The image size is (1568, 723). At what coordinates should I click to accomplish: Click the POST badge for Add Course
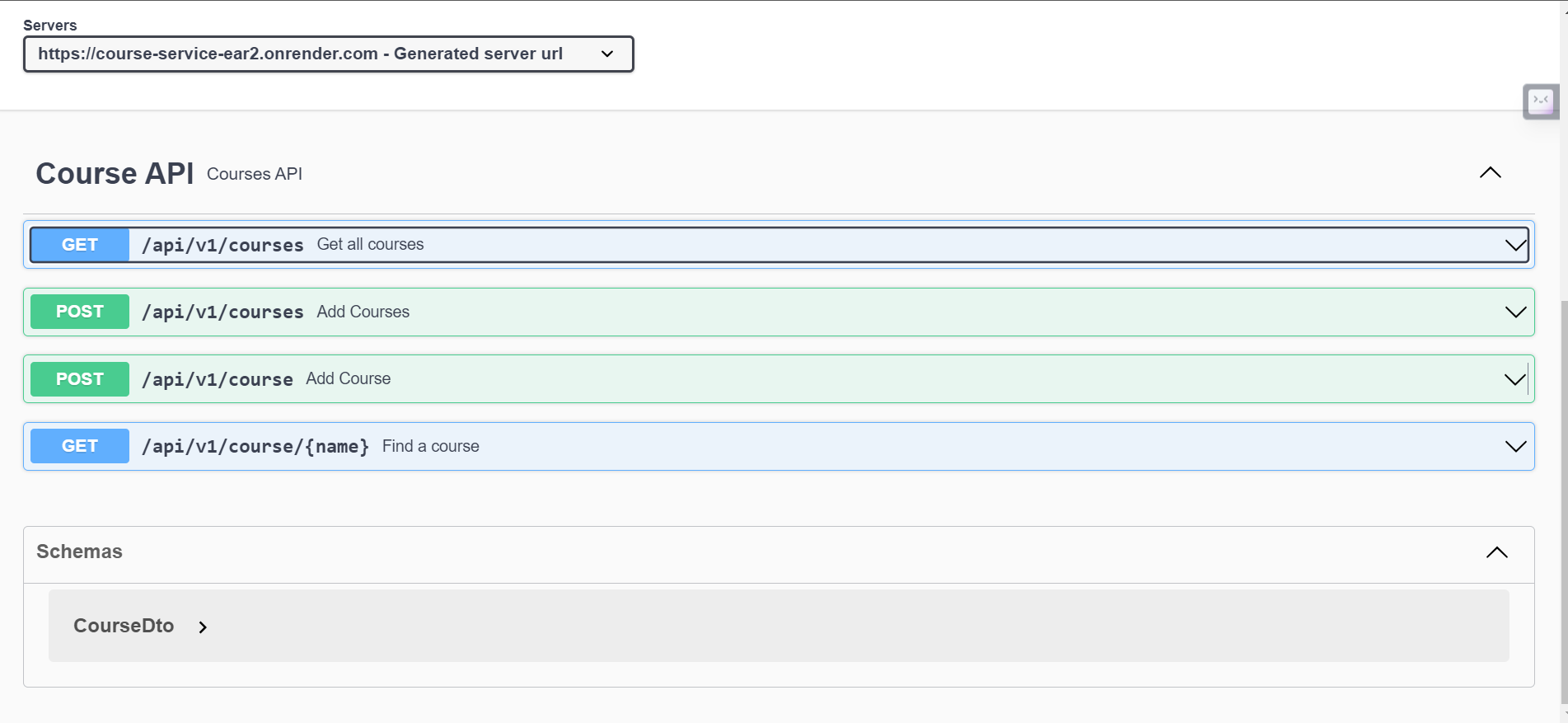click(x=80, y=379)
